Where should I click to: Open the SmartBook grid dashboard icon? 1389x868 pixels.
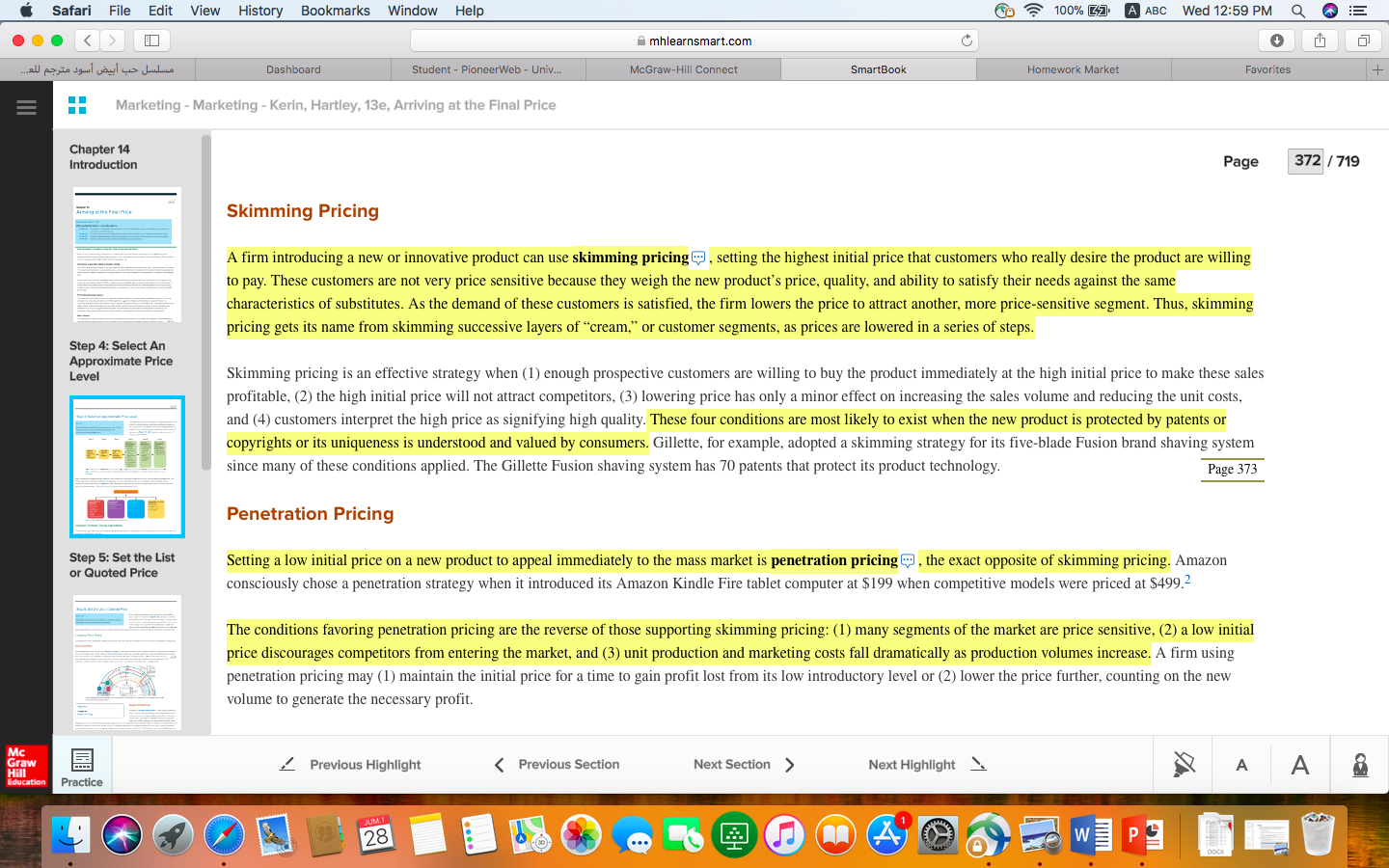point(77,105)
